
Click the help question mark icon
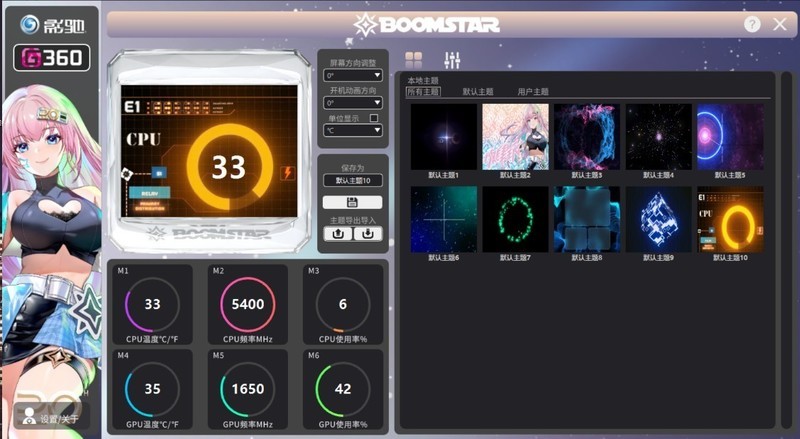pos(752,25)
